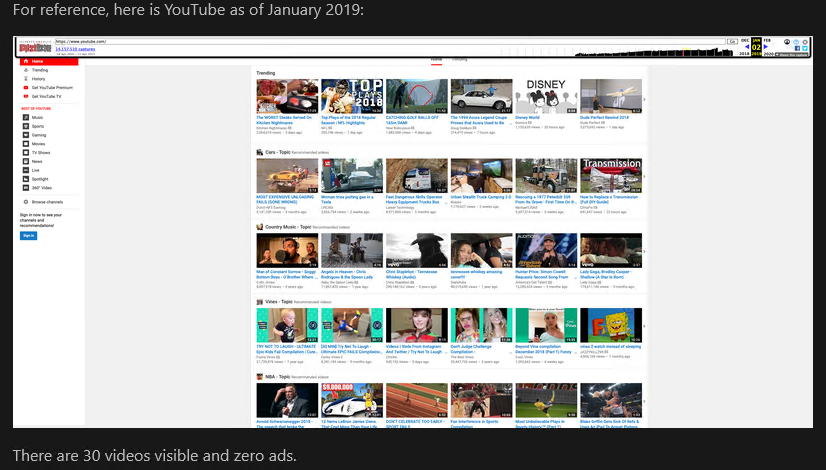The height and width of the screenshot is (470, 826).
Task: Click the Cars - Topic channel icon
Action: coord(260,152)
